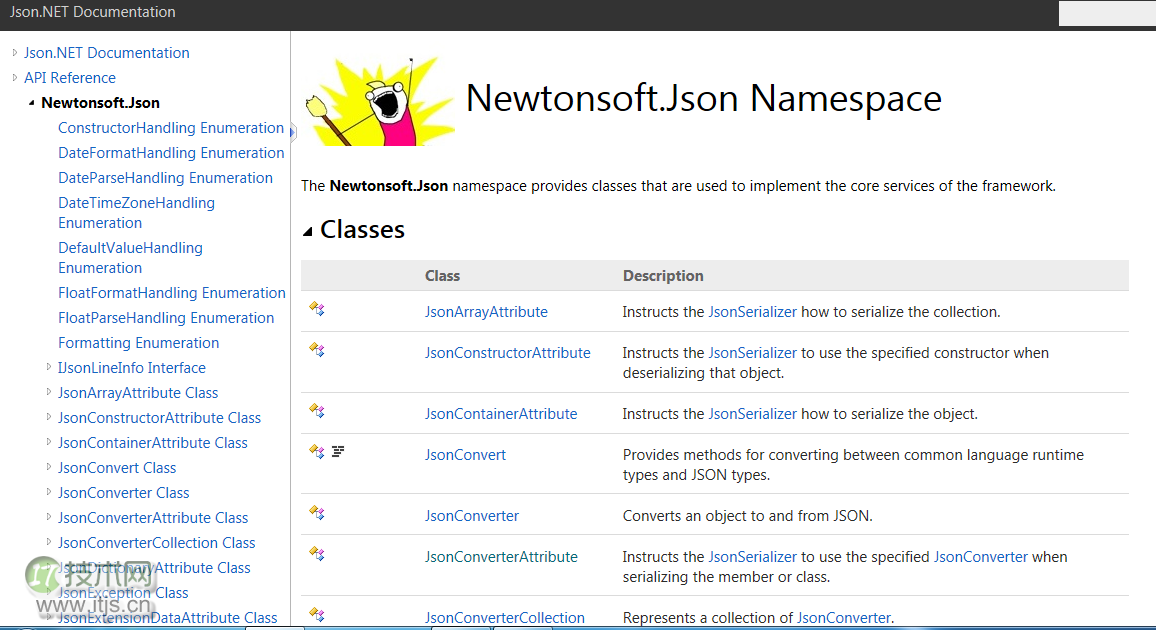The image size is (1156, 630).
Task: Open JsonArrayAttribute Class in the sidebar
Action: coord(138,393)
